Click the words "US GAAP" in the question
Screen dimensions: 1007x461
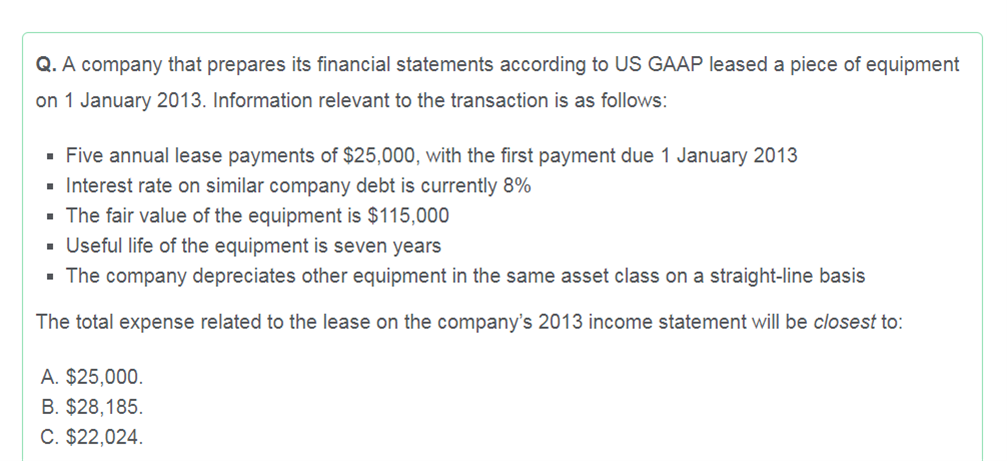coord(658,65)
